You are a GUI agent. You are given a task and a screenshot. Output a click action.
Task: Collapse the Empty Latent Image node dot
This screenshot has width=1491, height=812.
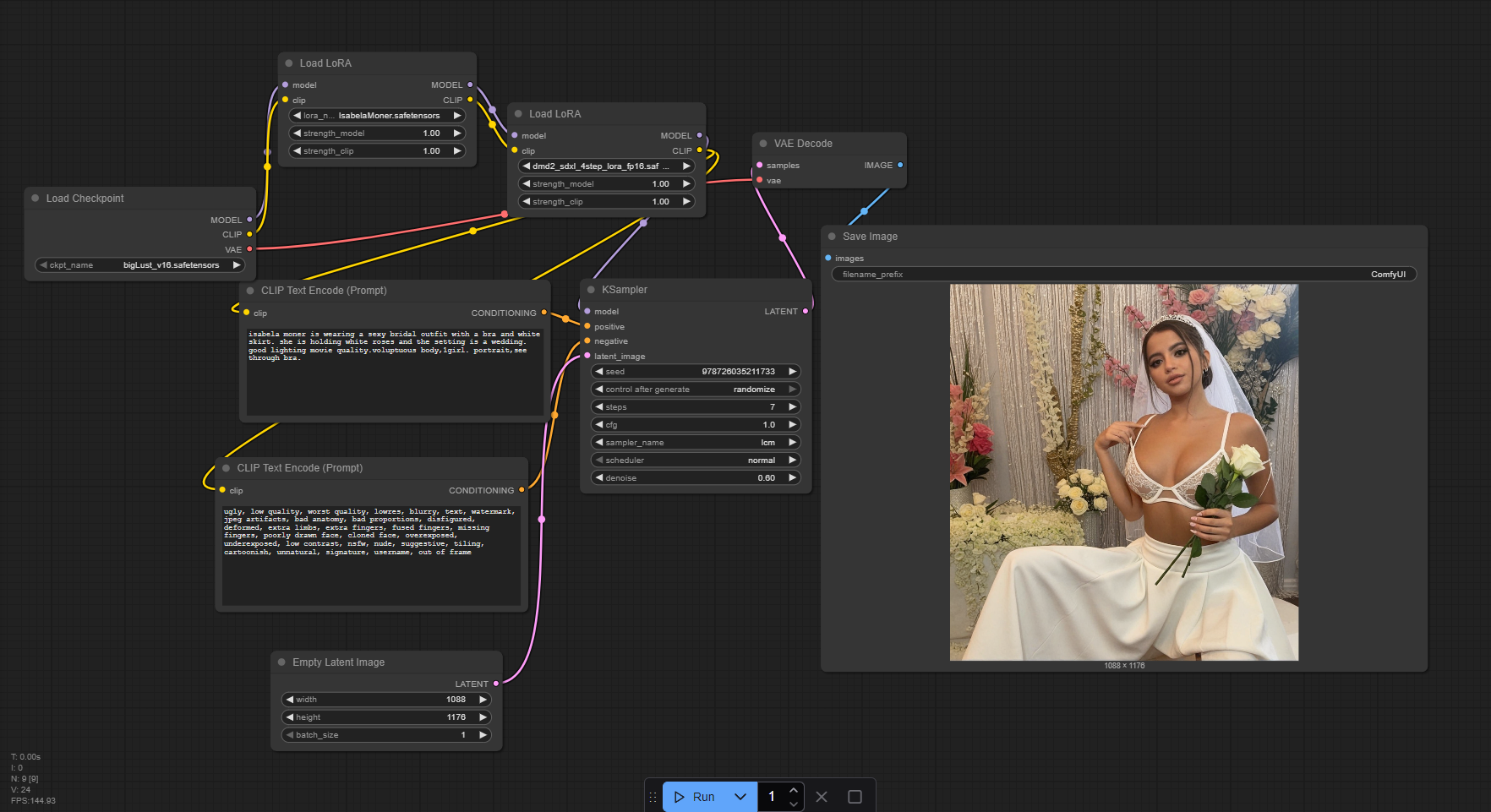(x=281, y=662)
